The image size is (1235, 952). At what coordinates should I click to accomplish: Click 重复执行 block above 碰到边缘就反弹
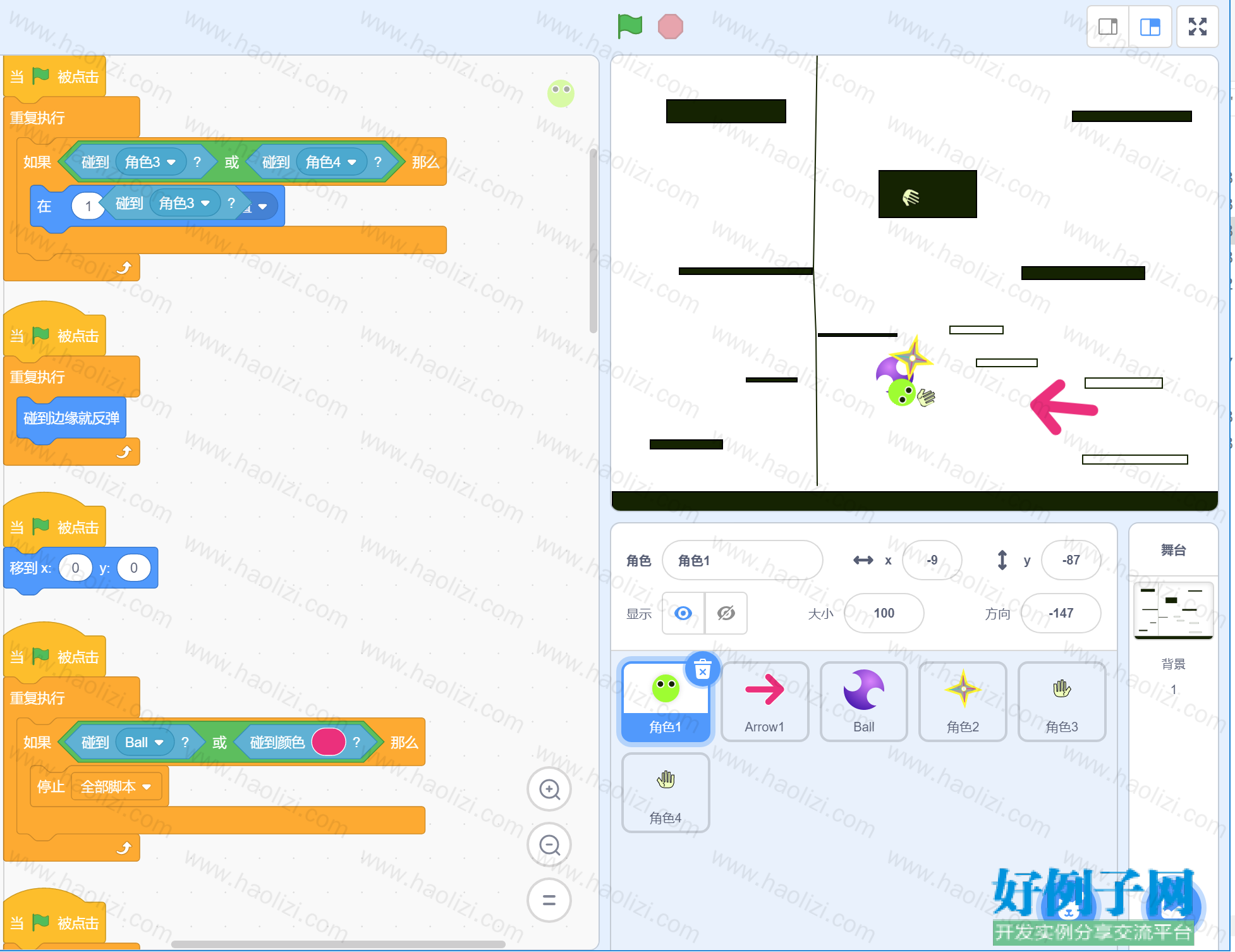tap(37, 377)
